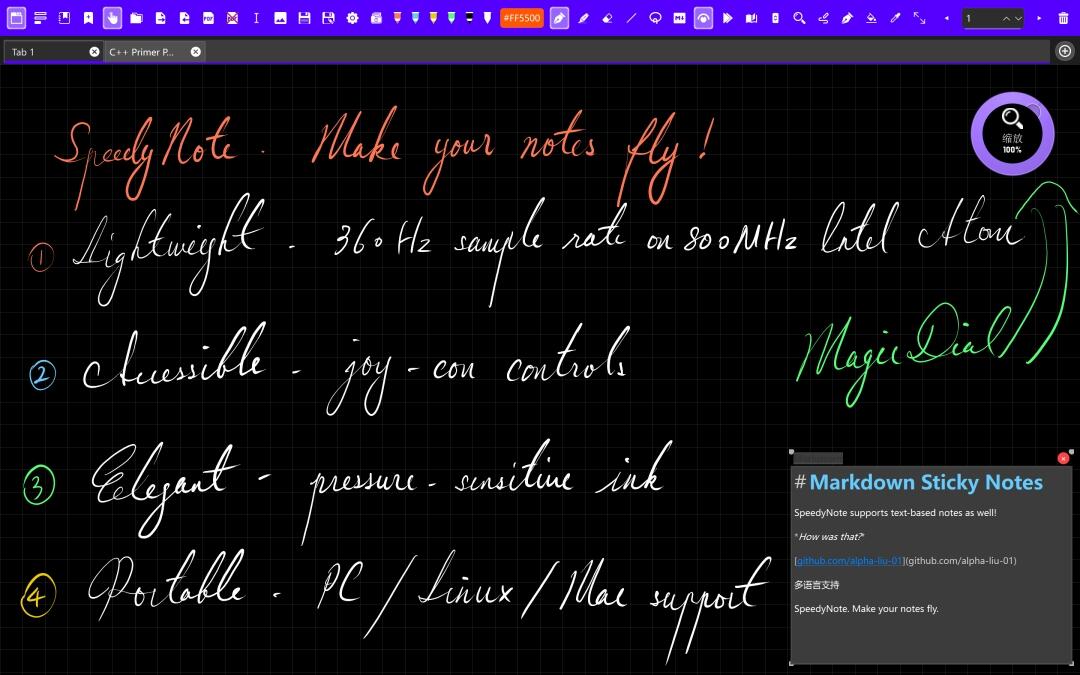Image resolution: width=1080 pixels, height=675 pixels.
Task: Open the settings gear
Action: [x=352, y=18]
